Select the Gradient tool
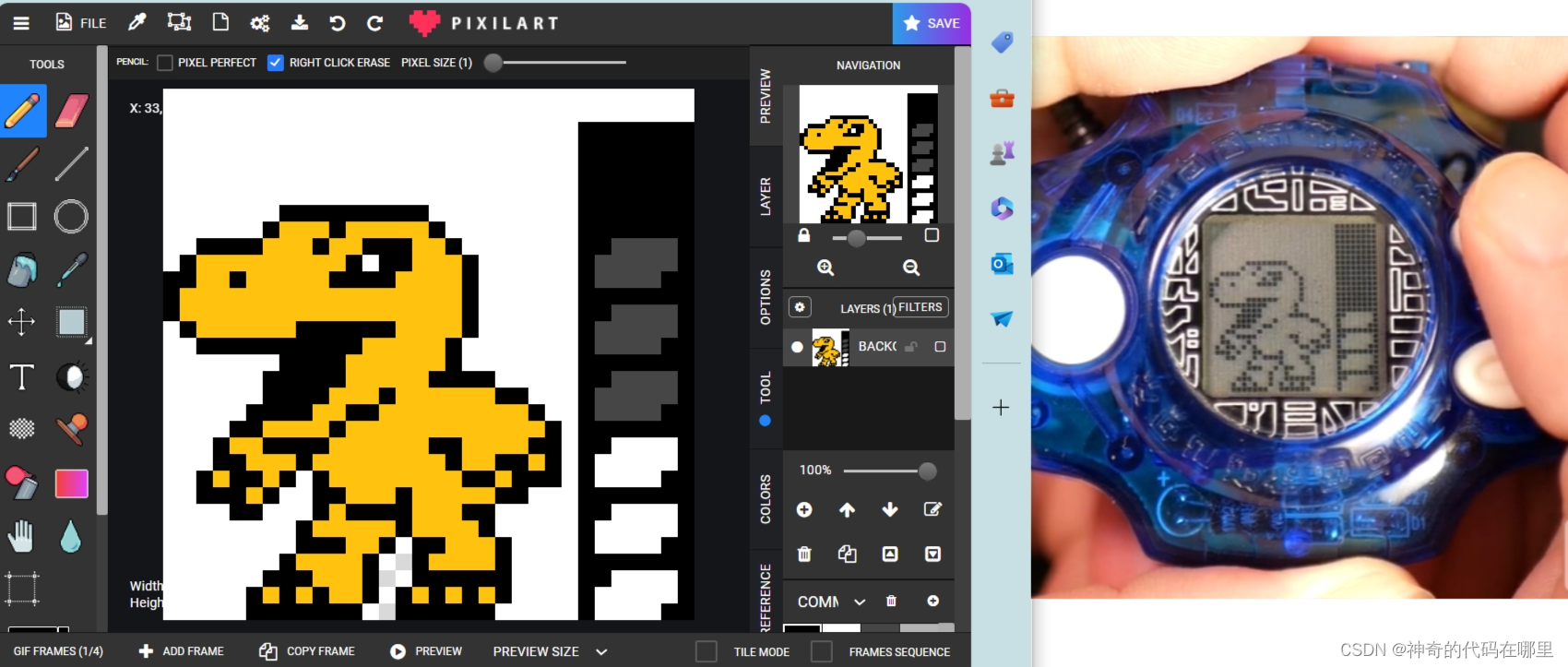 [x=71, y=483]
